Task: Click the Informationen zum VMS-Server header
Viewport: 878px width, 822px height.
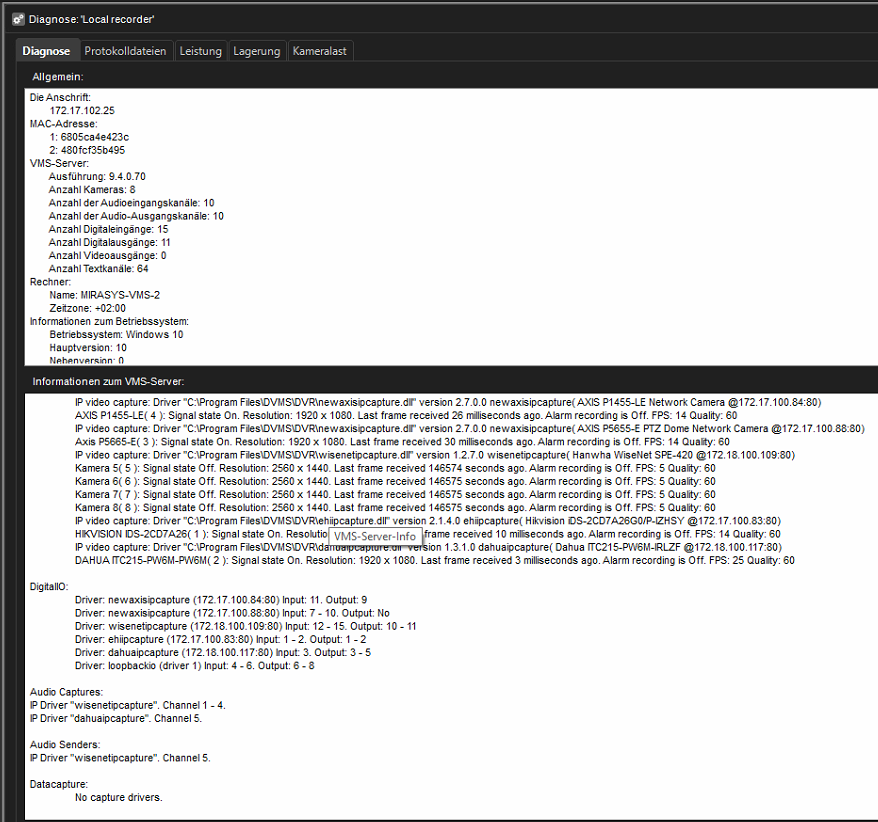Action: coord(108,381)
